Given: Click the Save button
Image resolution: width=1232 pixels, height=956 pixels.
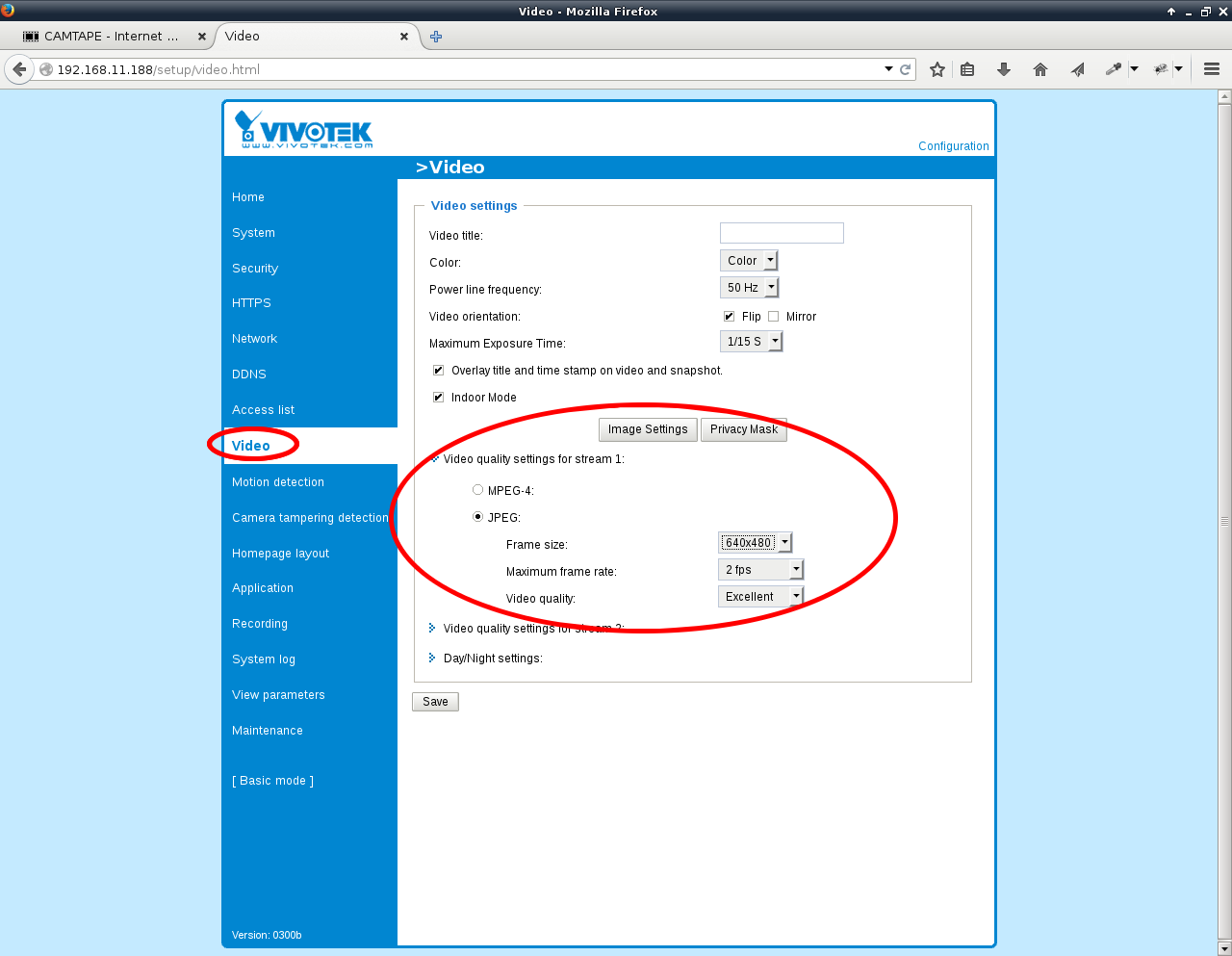Looking at the screenshot, I should [x=435, y=702].
